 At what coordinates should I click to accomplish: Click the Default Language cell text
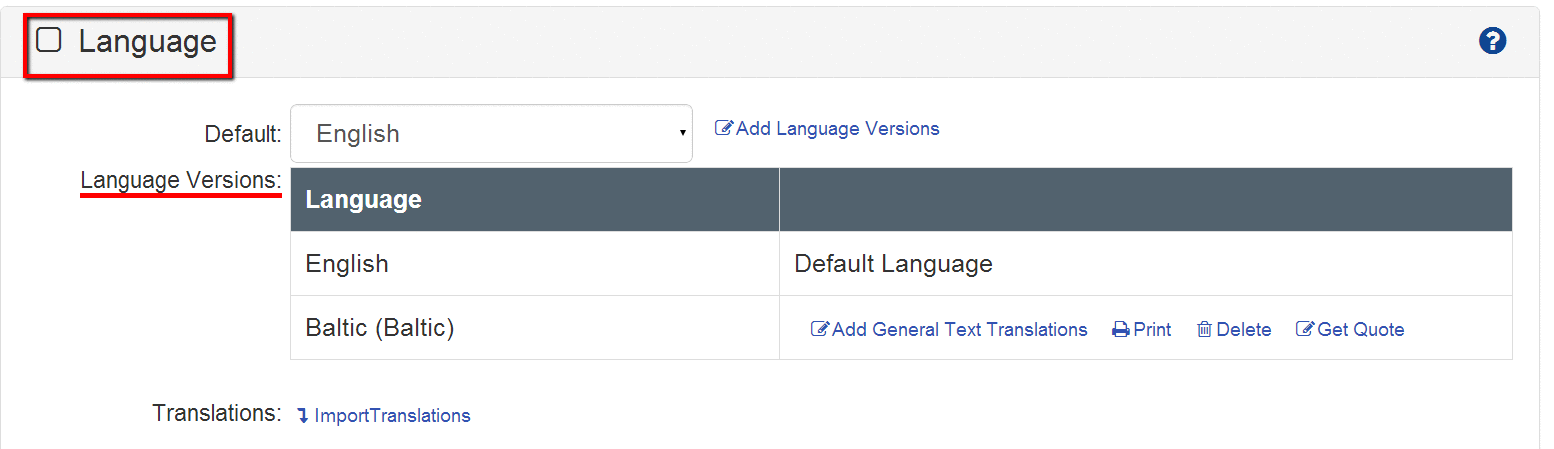coord(893,264)
